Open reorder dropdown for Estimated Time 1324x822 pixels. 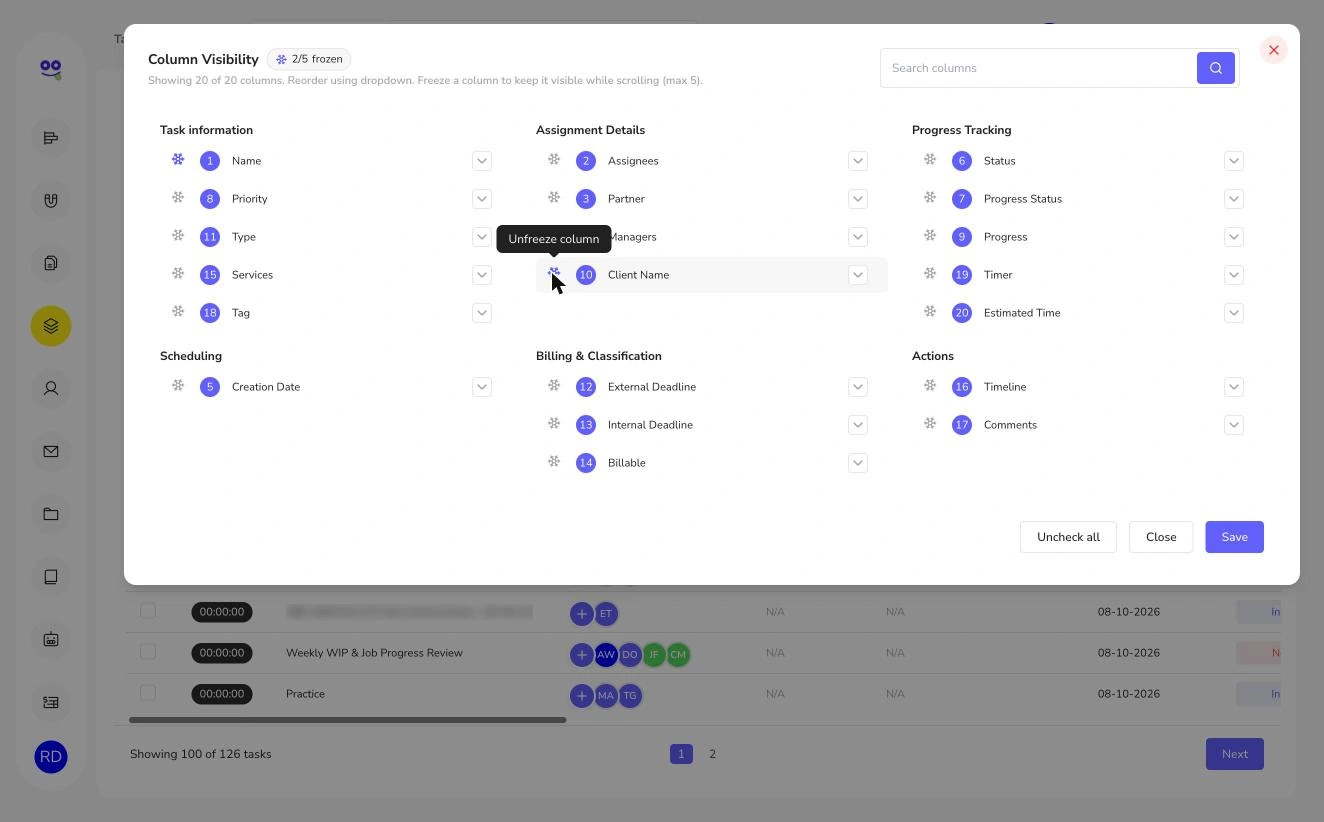(1234, 313)
